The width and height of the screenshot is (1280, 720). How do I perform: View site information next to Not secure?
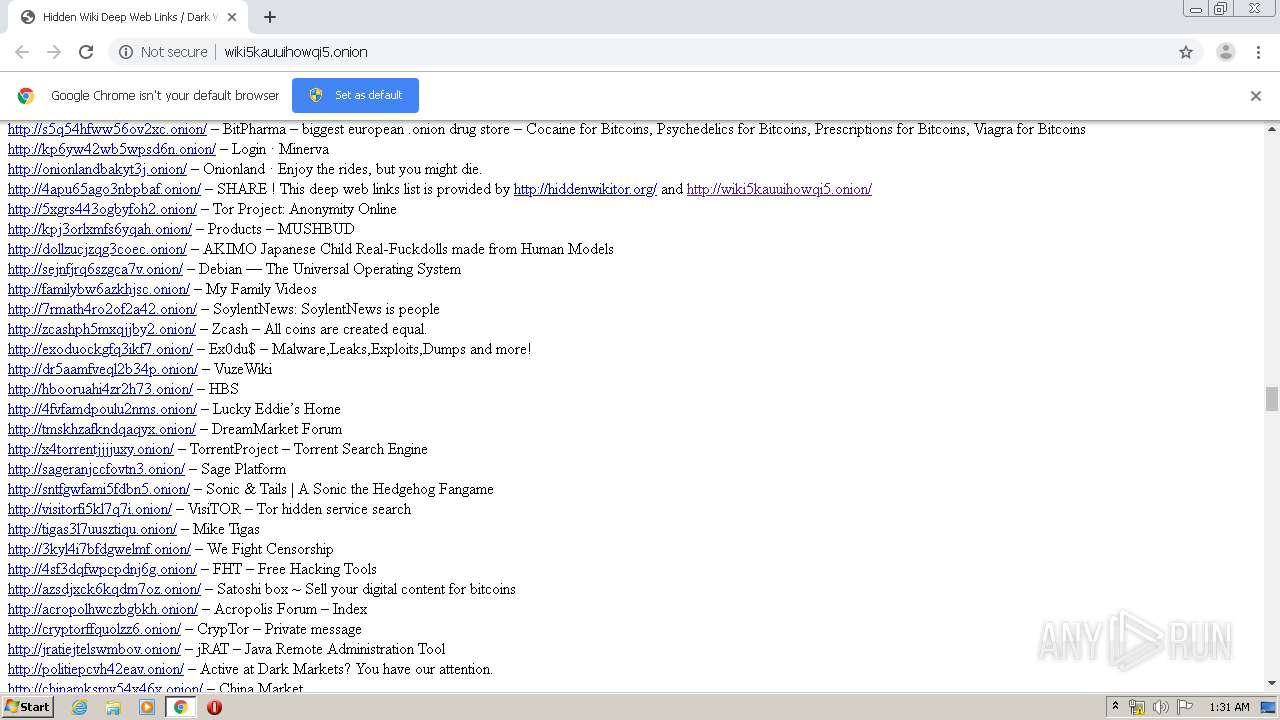click(x=126, y=52)
